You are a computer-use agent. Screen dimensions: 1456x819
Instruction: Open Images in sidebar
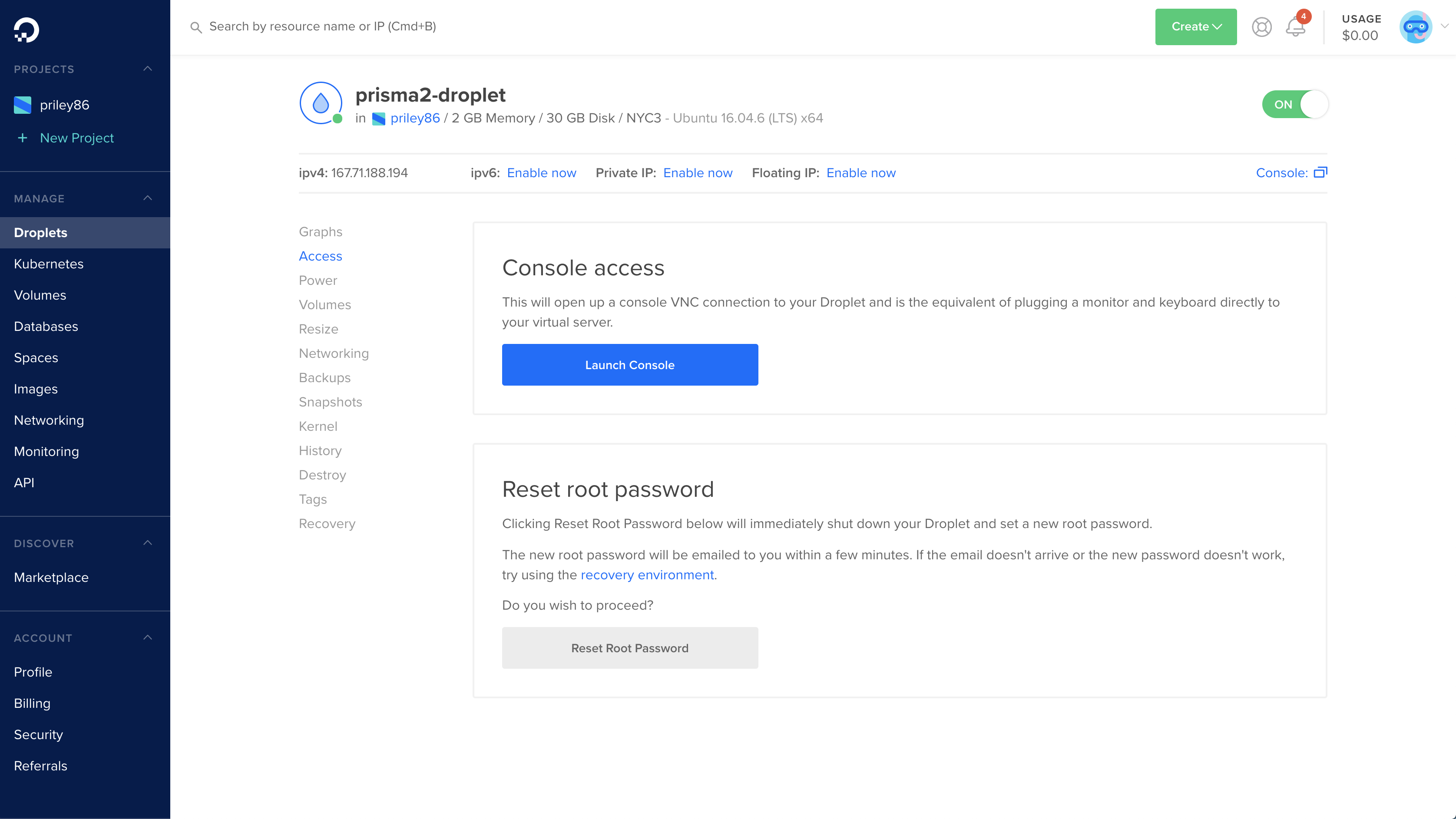pos(36,389)
